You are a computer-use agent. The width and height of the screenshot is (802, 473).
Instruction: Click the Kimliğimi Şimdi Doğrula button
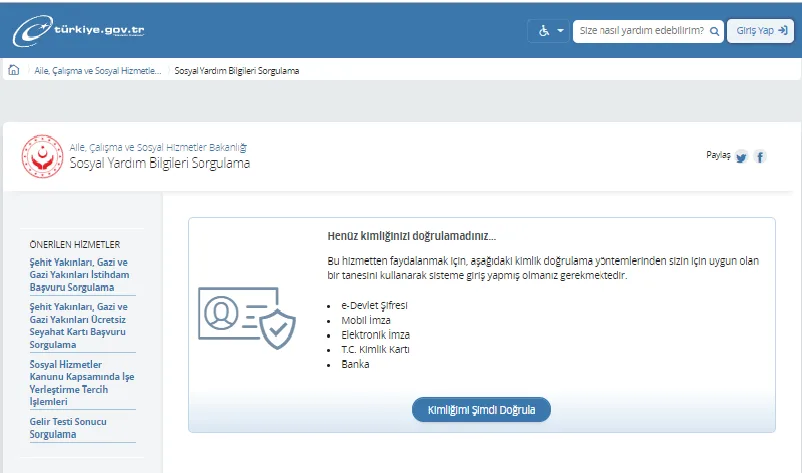coord(481,410)
